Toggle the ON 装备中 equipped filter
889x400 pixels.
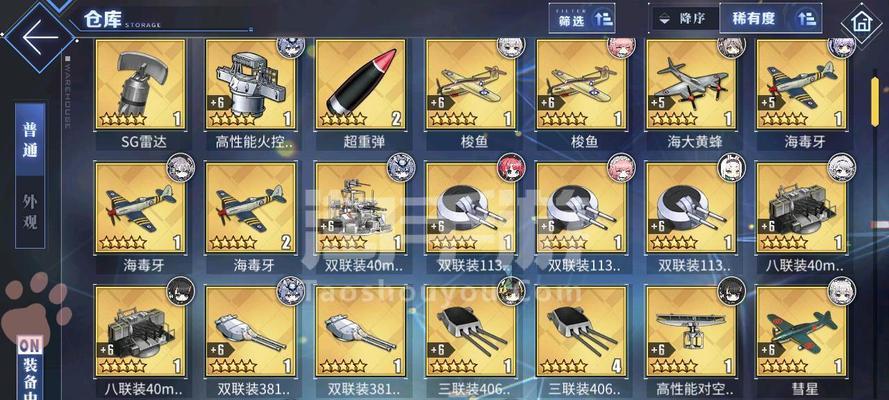29,368
